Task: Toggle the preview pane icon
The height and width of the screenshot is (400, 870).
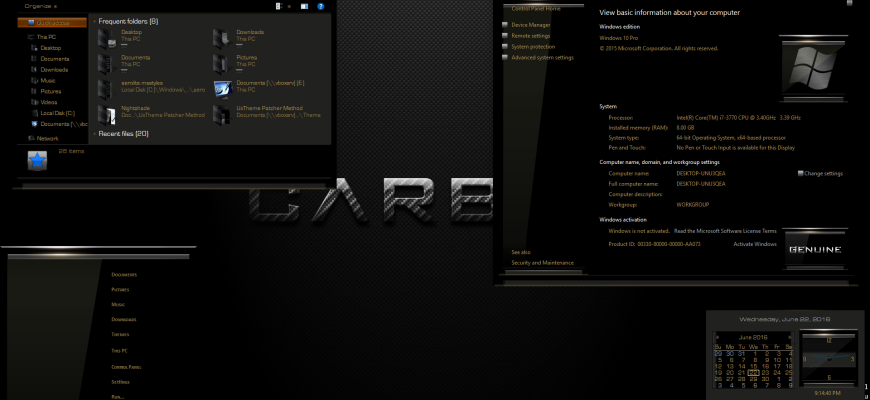Action: click(x=304, y=6)
